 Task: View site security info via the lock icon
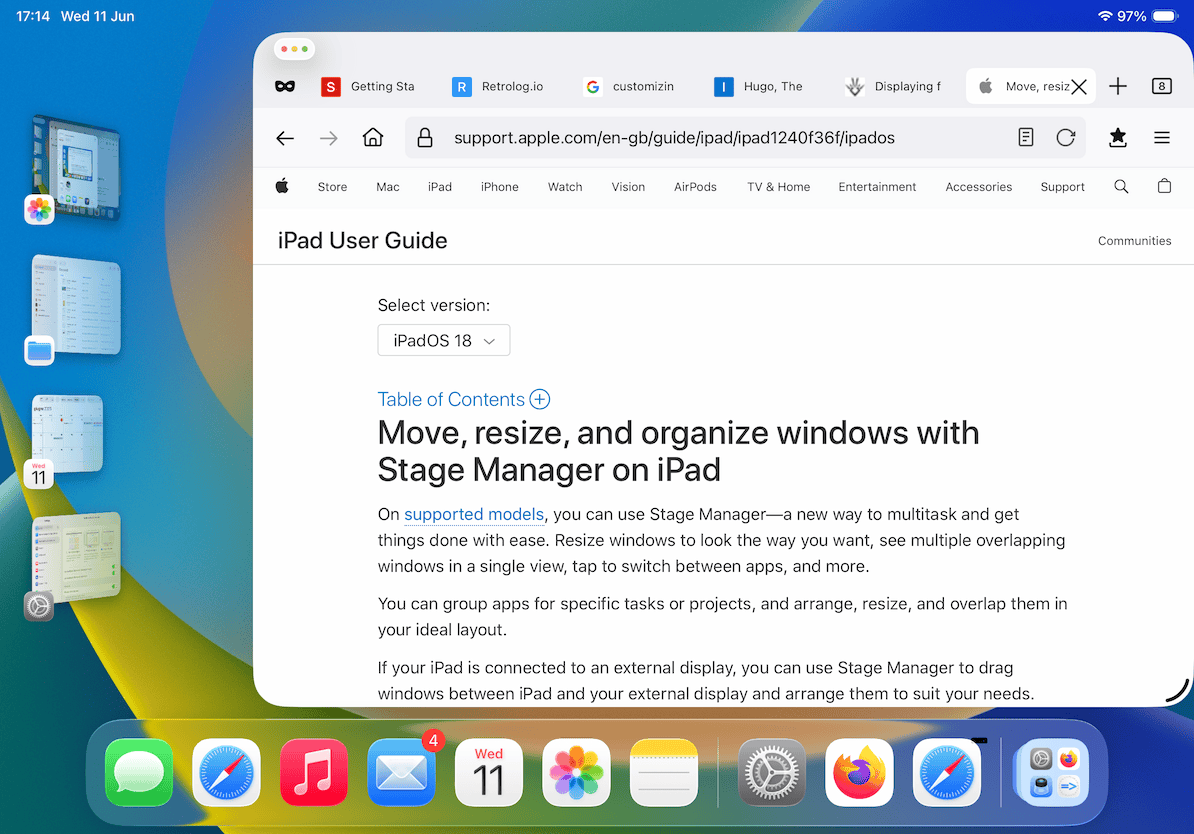point(424,137)
